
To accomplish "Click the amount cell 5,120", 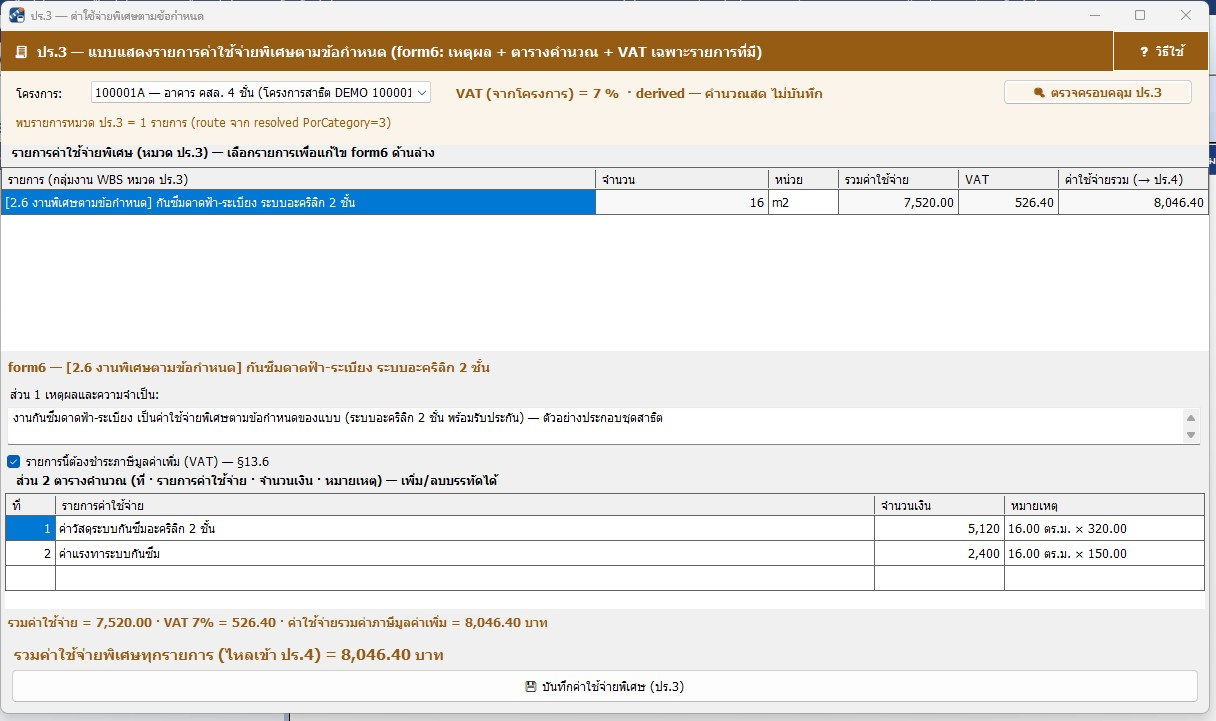I will pyautogui.click(x=939, y=528).
